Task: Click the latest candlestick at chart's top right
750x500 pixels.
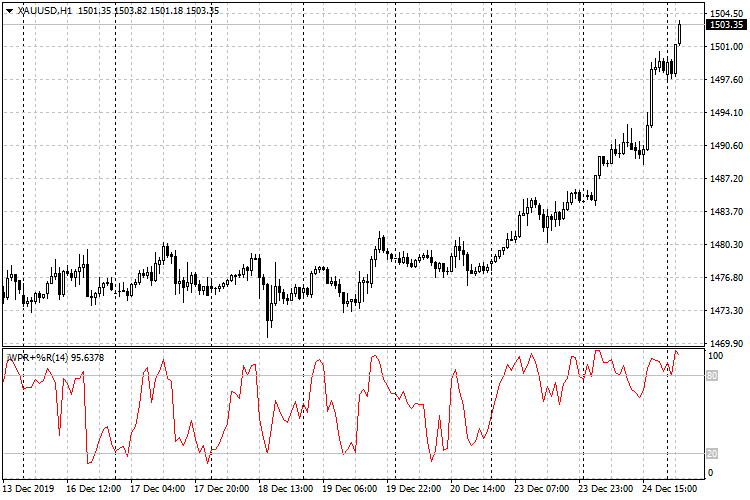Action: pyautogui.click(x=679, y=32)
